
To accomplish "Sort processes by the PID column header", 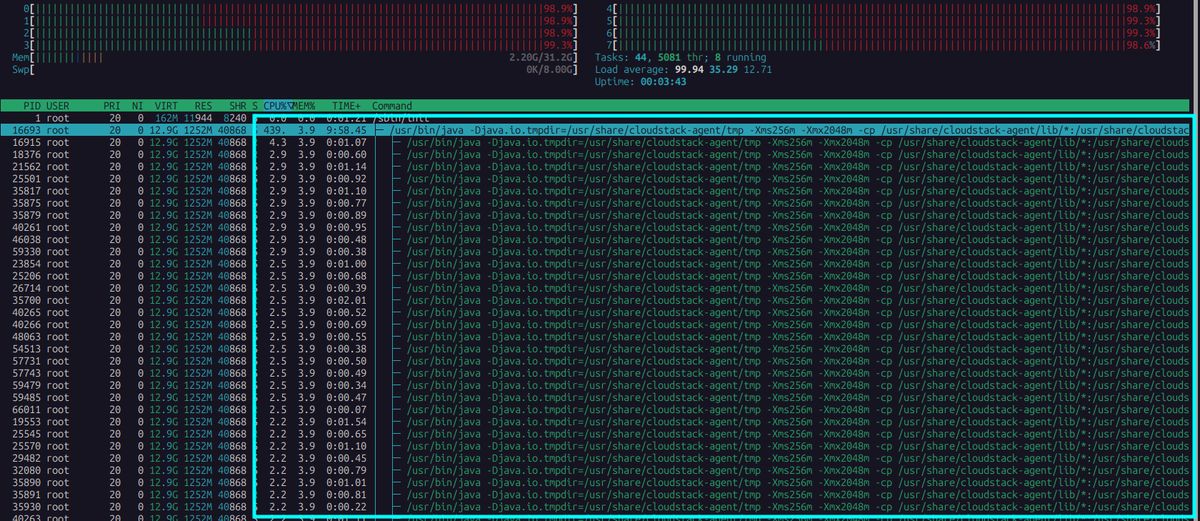I will click(32, 105).
